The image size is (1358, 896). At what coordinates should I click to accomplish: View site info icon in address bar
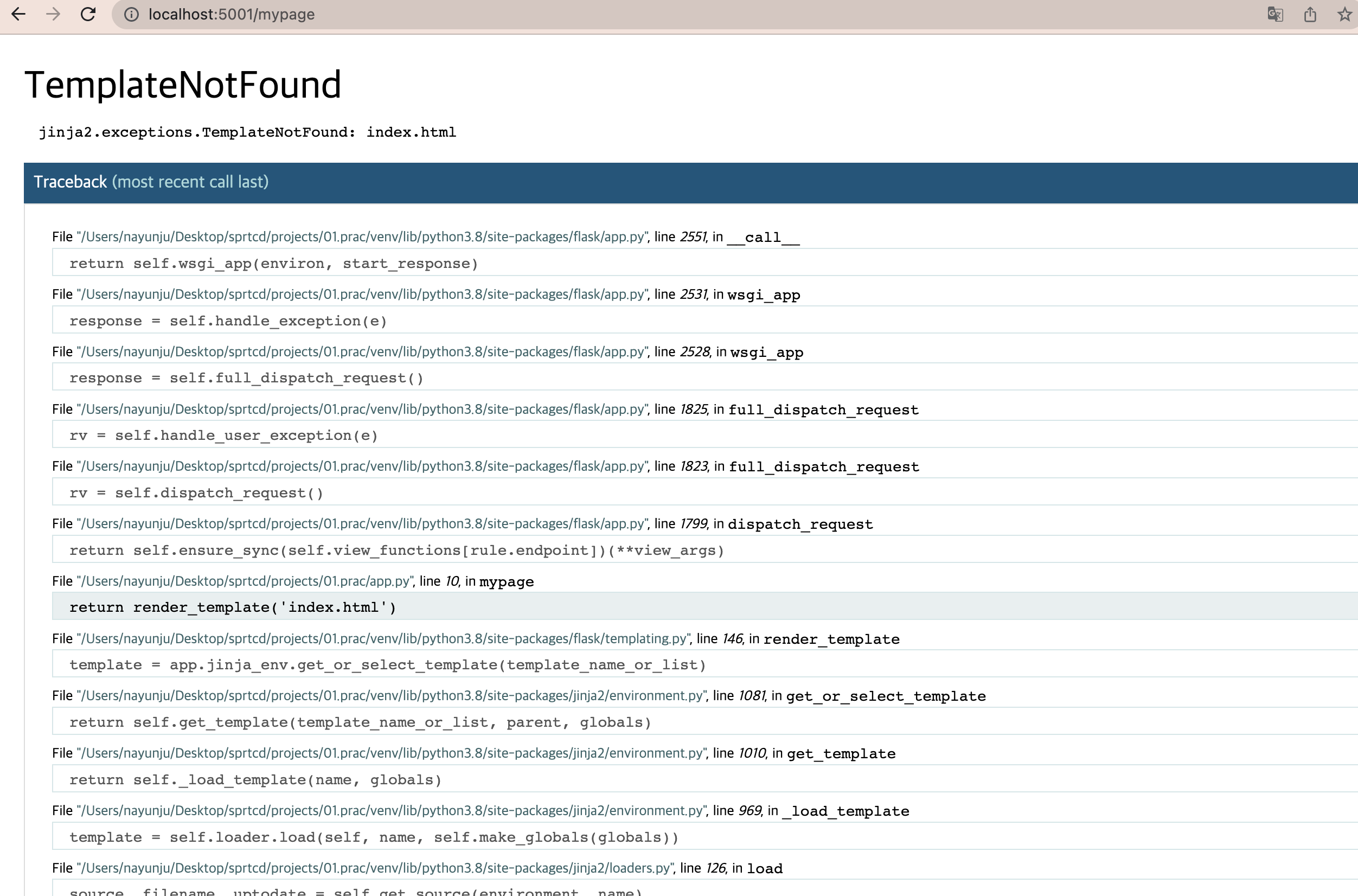(131, 14)
